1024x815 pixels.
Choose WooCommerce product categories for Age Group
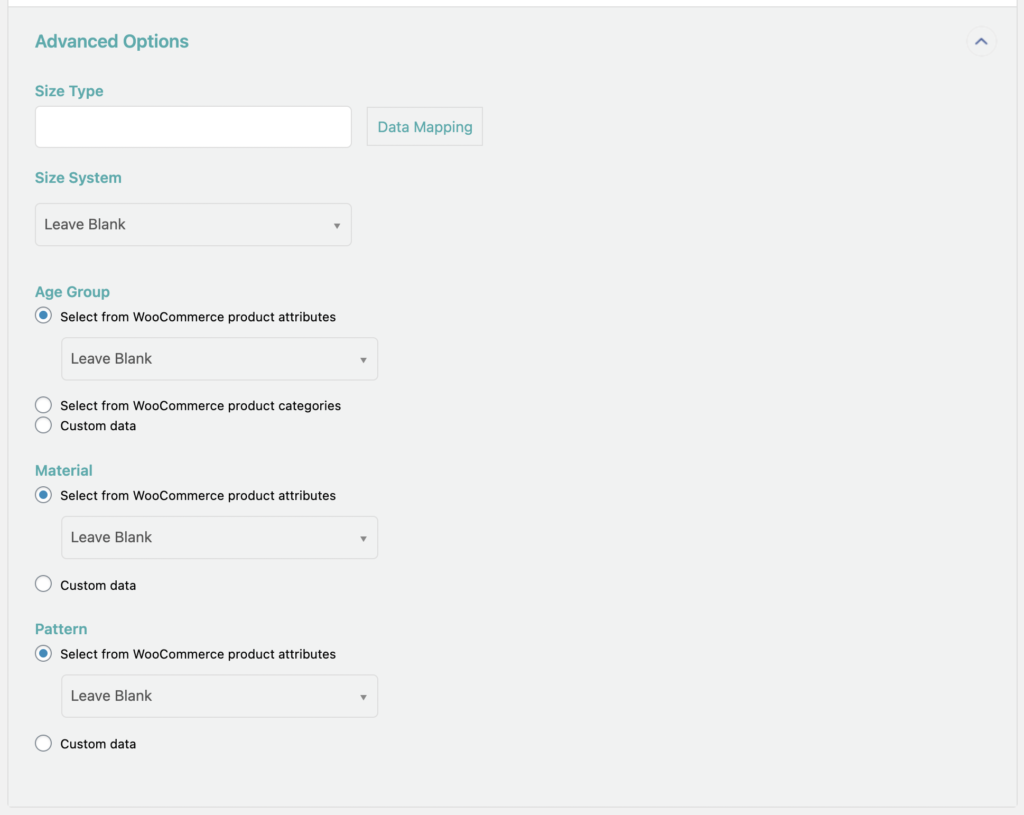click(x=43, y=404)
